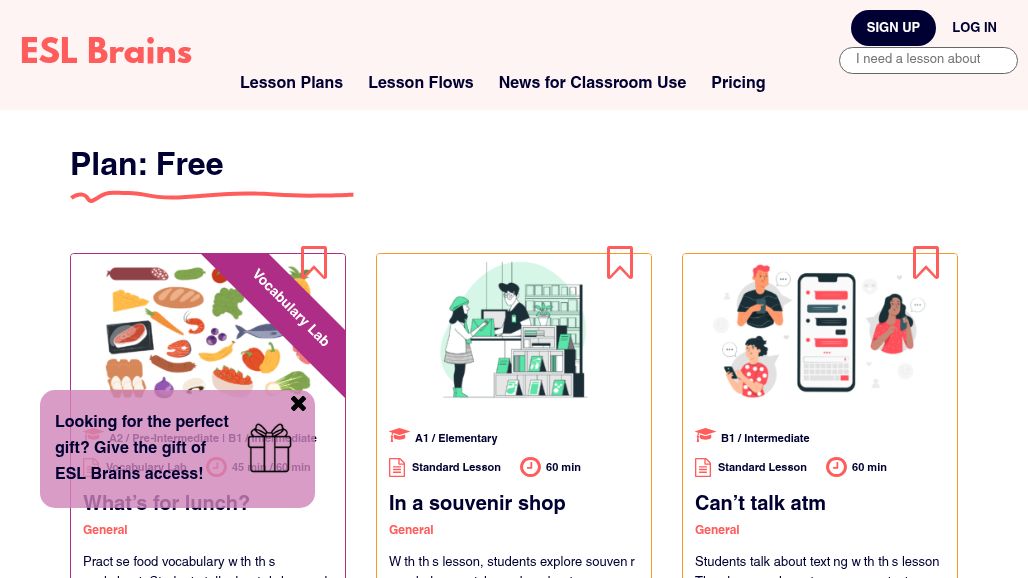This screenshot has height=578, width=1028.
Task: Open the souvenir shop illustration thumbnail
Action: coord(513,329)
